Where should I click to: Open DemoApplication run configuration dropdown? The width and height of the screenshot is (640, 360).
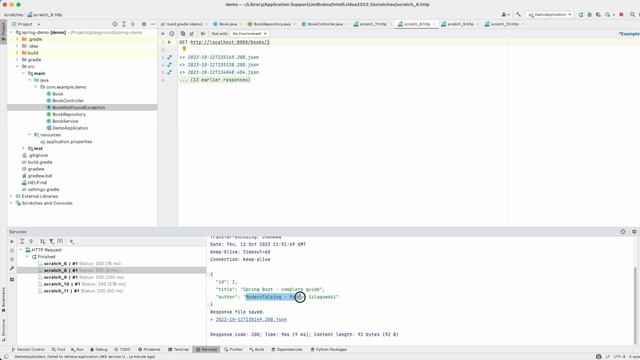(549, 14)
